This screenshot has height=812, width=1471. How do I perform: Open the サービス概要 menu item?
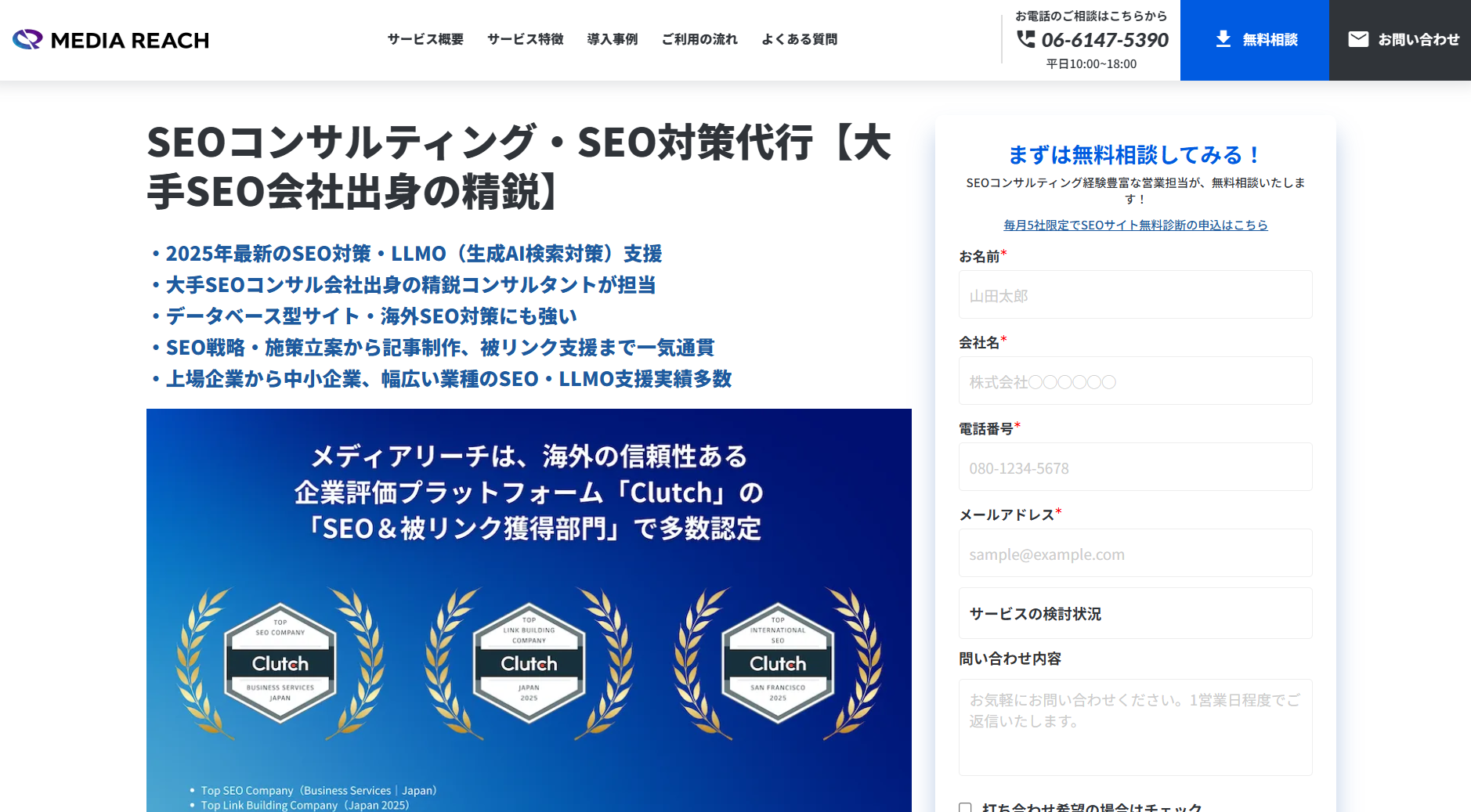pyautogui.click(x=424, y=39)
